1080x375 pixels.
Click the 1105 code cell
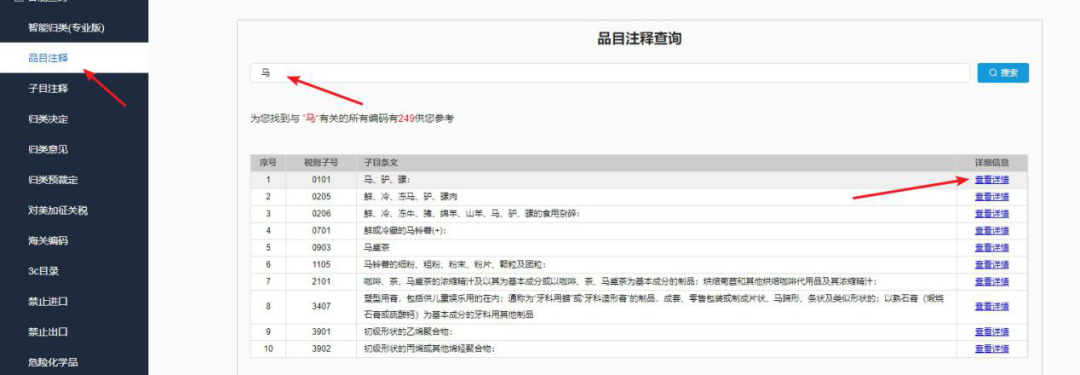pyautogui.click(x=321, y=265)
